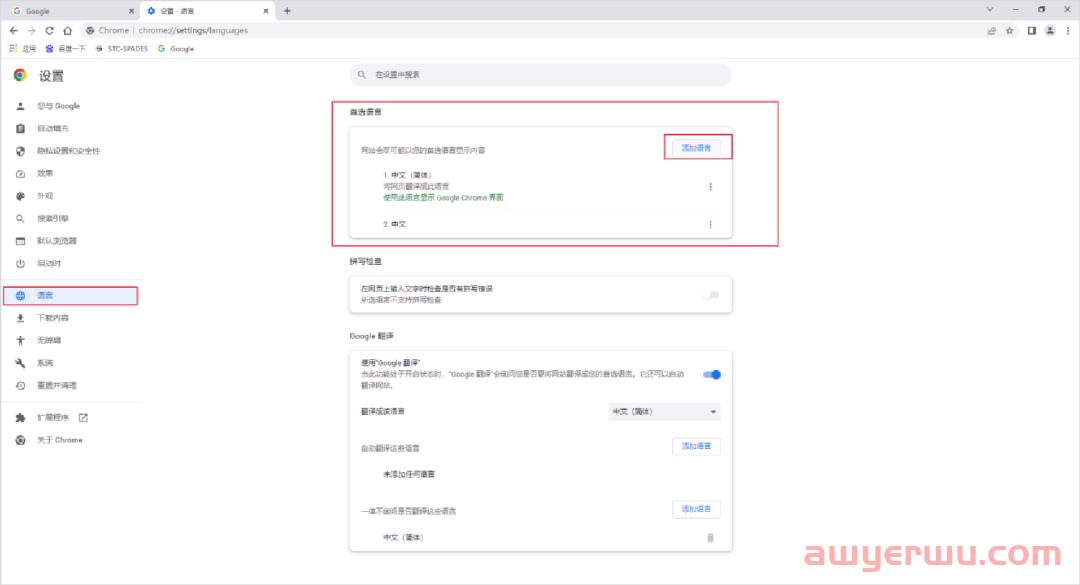Open the Google bookmark in bookmarks bar

[176, 49]
